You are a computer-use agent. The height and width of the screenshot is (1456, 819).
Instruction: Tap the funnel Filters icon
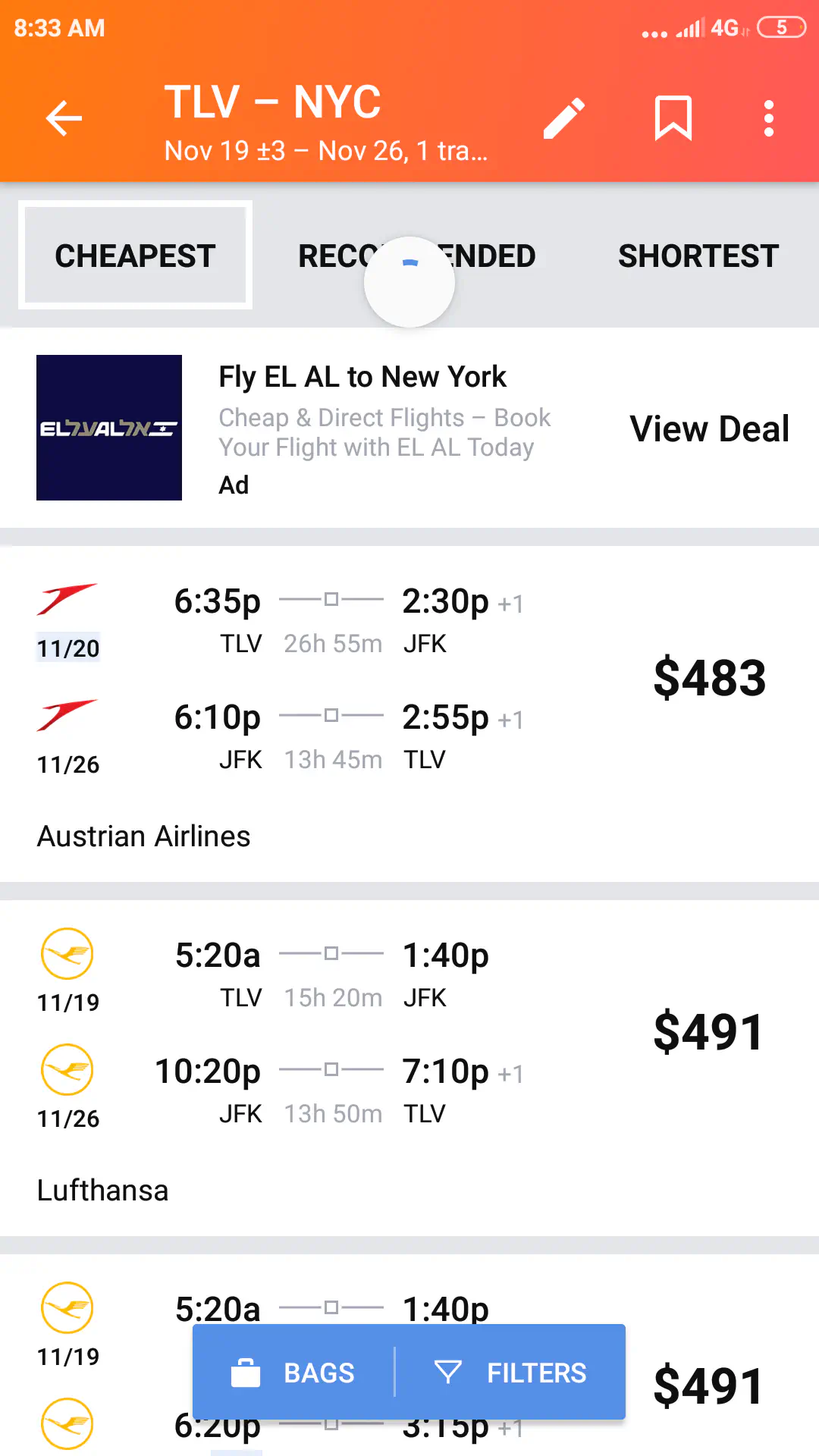pos(448,1372)
